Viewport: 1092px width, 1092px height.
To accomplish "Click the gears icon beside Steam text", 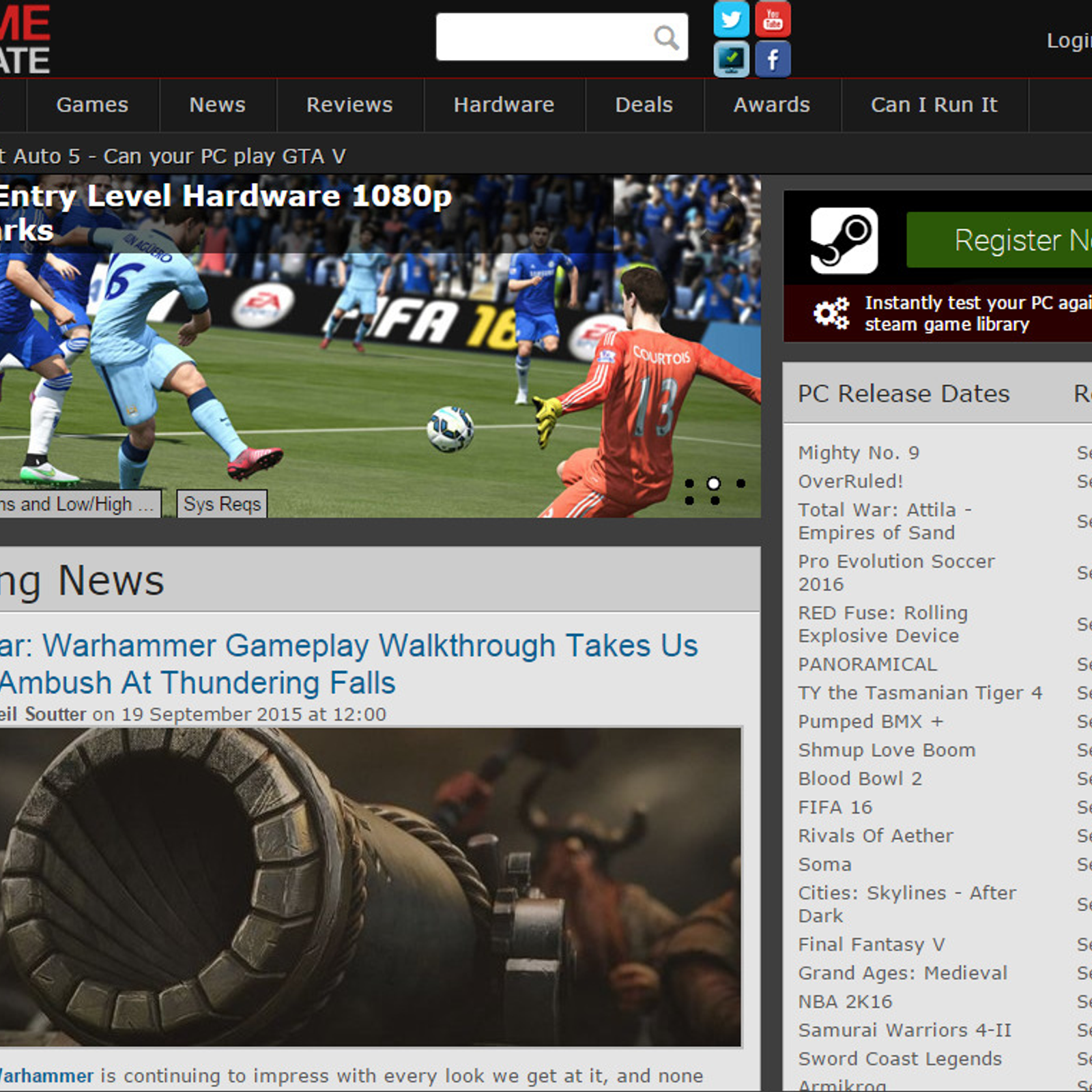I will 831,313.
